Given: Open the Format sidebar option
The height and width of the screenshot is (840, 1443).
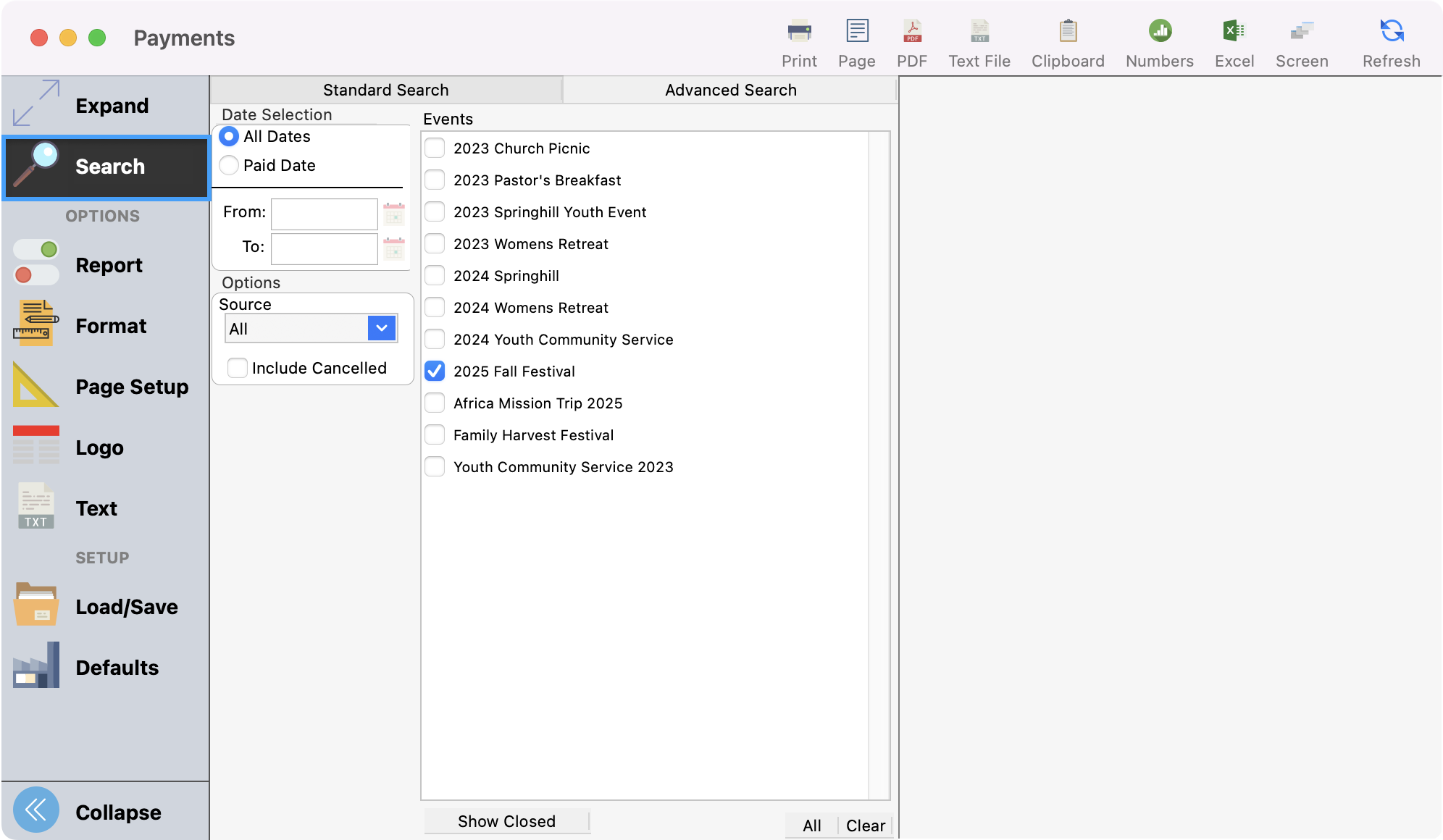Looking at the screenshot, I should [110, 326].
